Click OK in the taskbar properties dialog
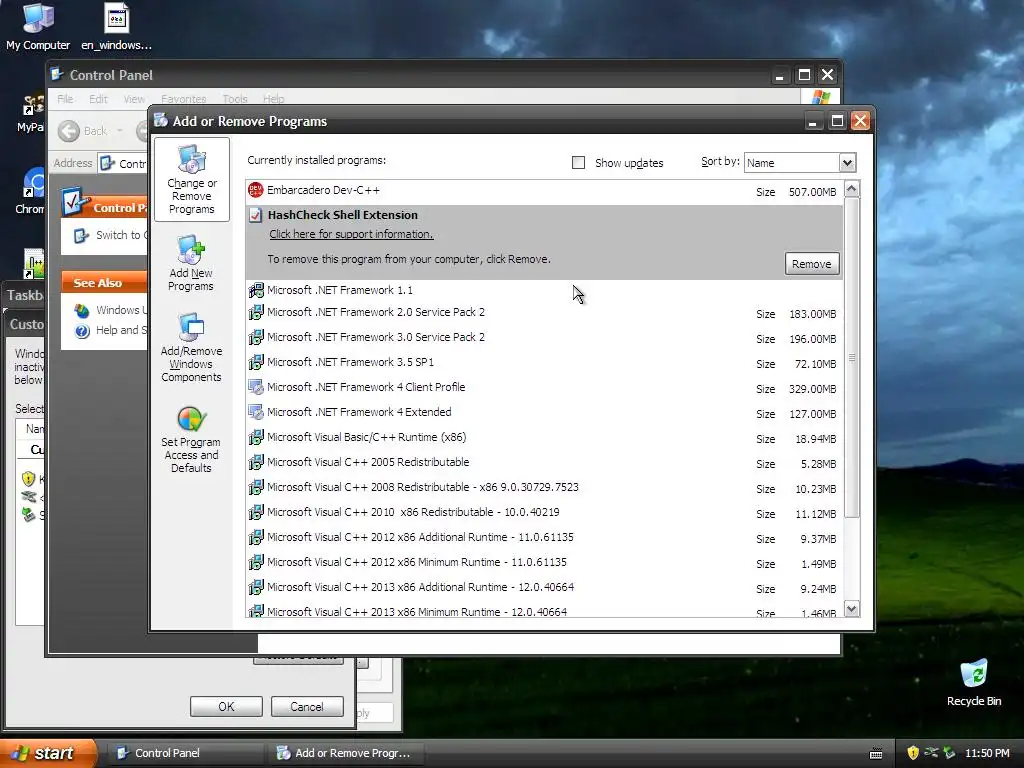 (x=226, y=707)
